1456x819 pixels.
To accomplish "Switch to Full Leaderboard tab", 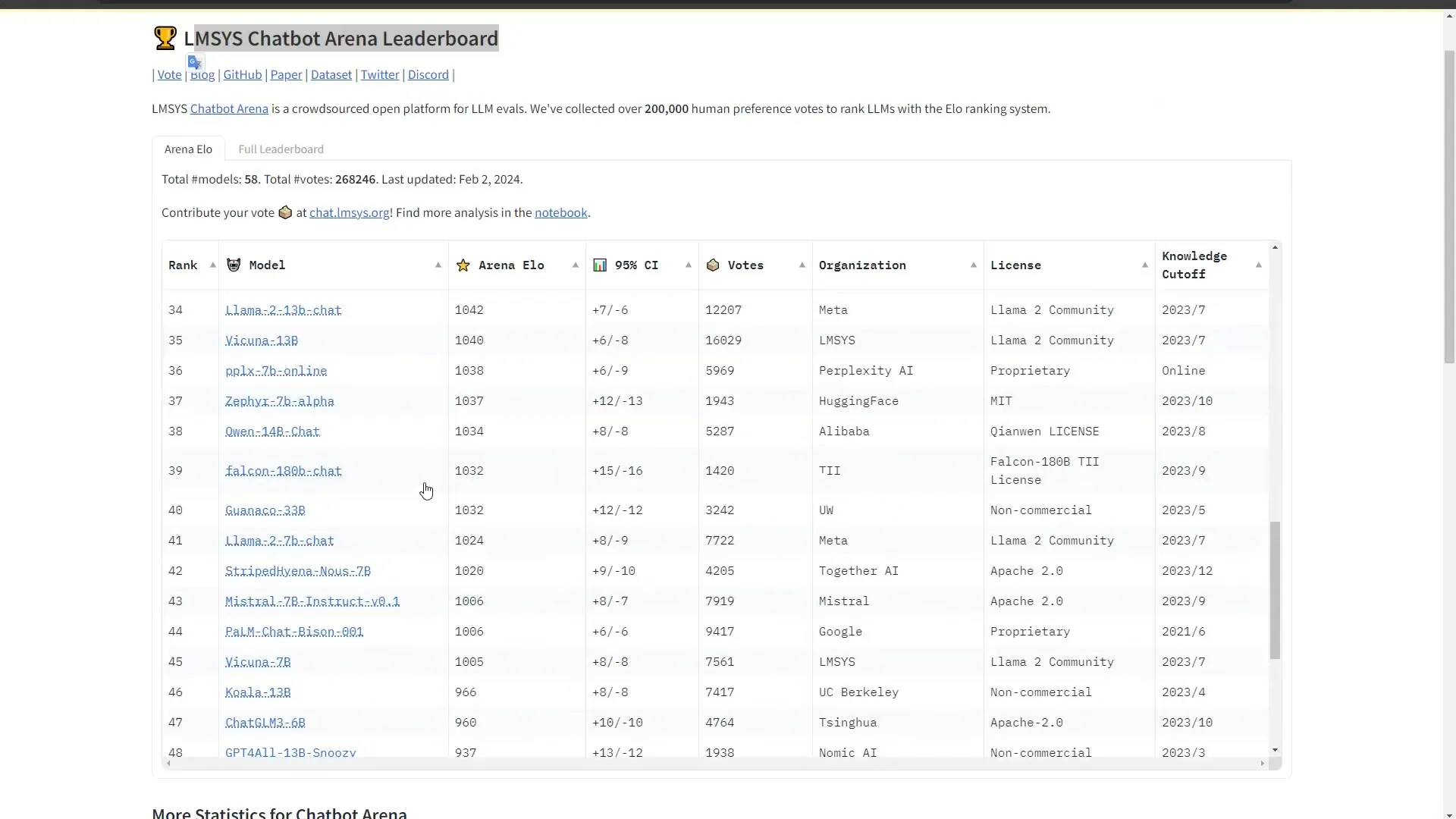I will click(281, 148).
